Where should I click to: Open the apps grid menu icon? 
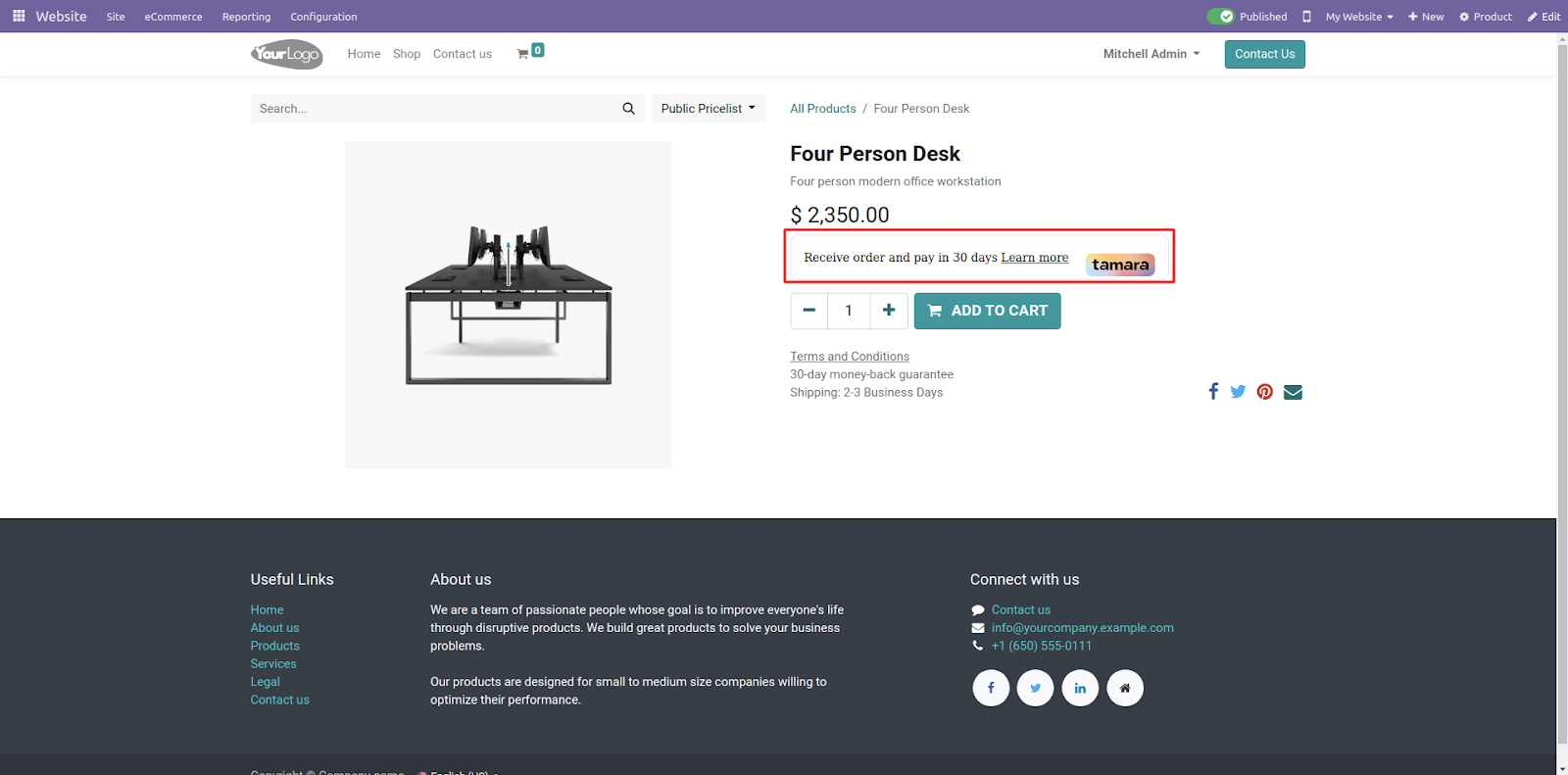[19, 16]
